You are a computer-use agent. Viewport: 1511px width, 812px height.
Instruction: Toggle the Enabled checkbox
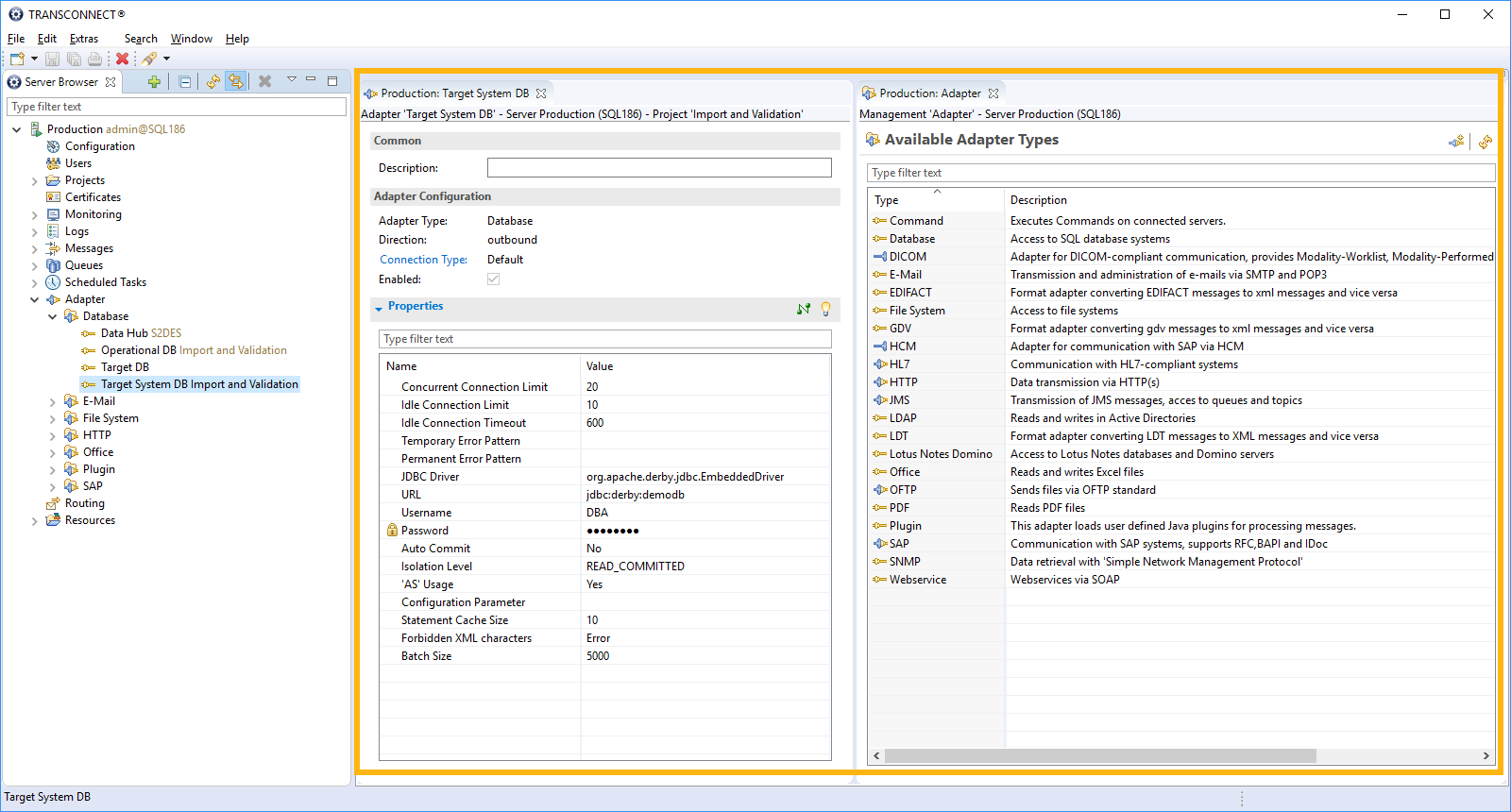tap(493, 279)
